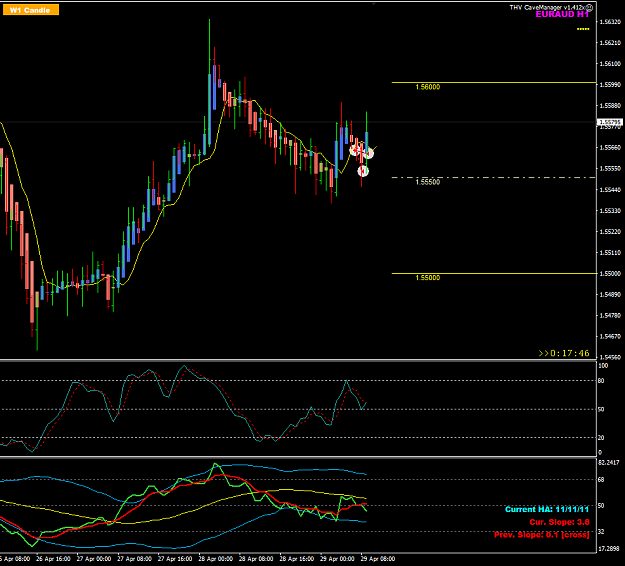Viewport: 625px width, 566px height.
Task: Click the Prev. Slope: 0.1 [cross] readout
Action: pyautogui.click(x=541, y=535)
